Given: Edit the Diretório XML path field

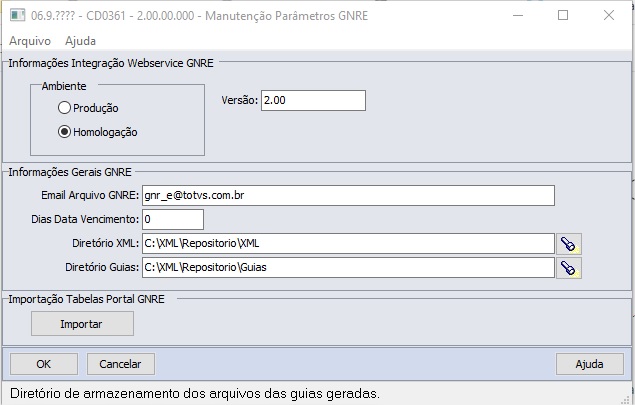Looking at the screenshot, I should point(348,243).
